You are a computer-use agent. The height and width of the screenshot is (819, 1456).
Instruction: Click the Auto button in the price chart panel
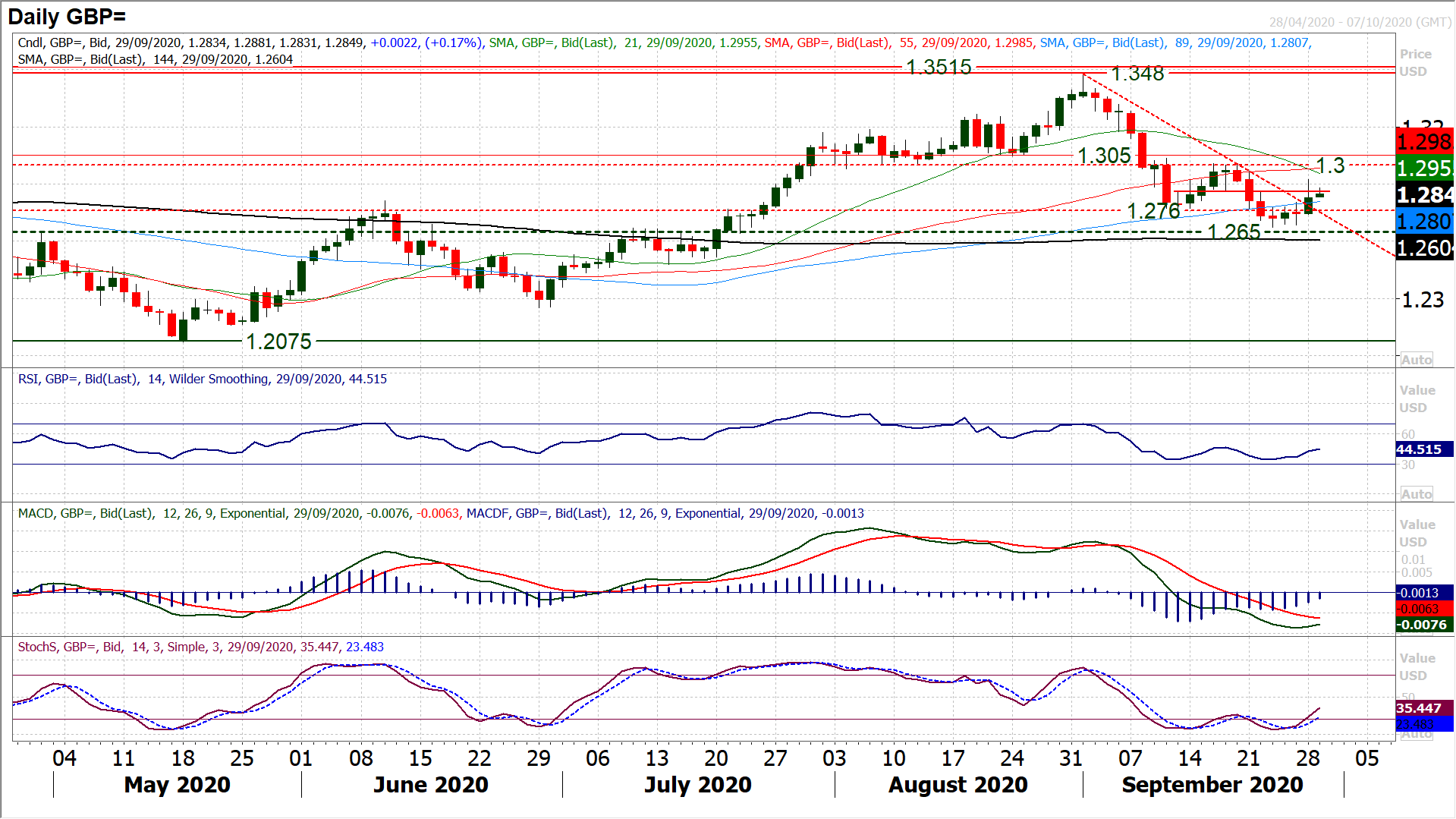point(1416,360)
